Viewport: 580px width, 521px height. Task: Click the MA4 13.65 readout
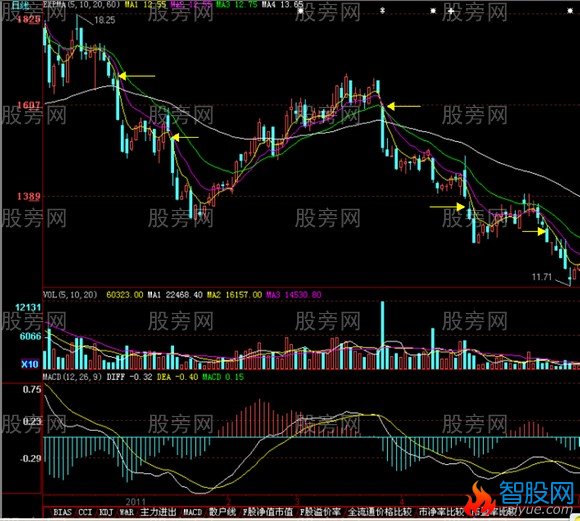tap(283, 5)
